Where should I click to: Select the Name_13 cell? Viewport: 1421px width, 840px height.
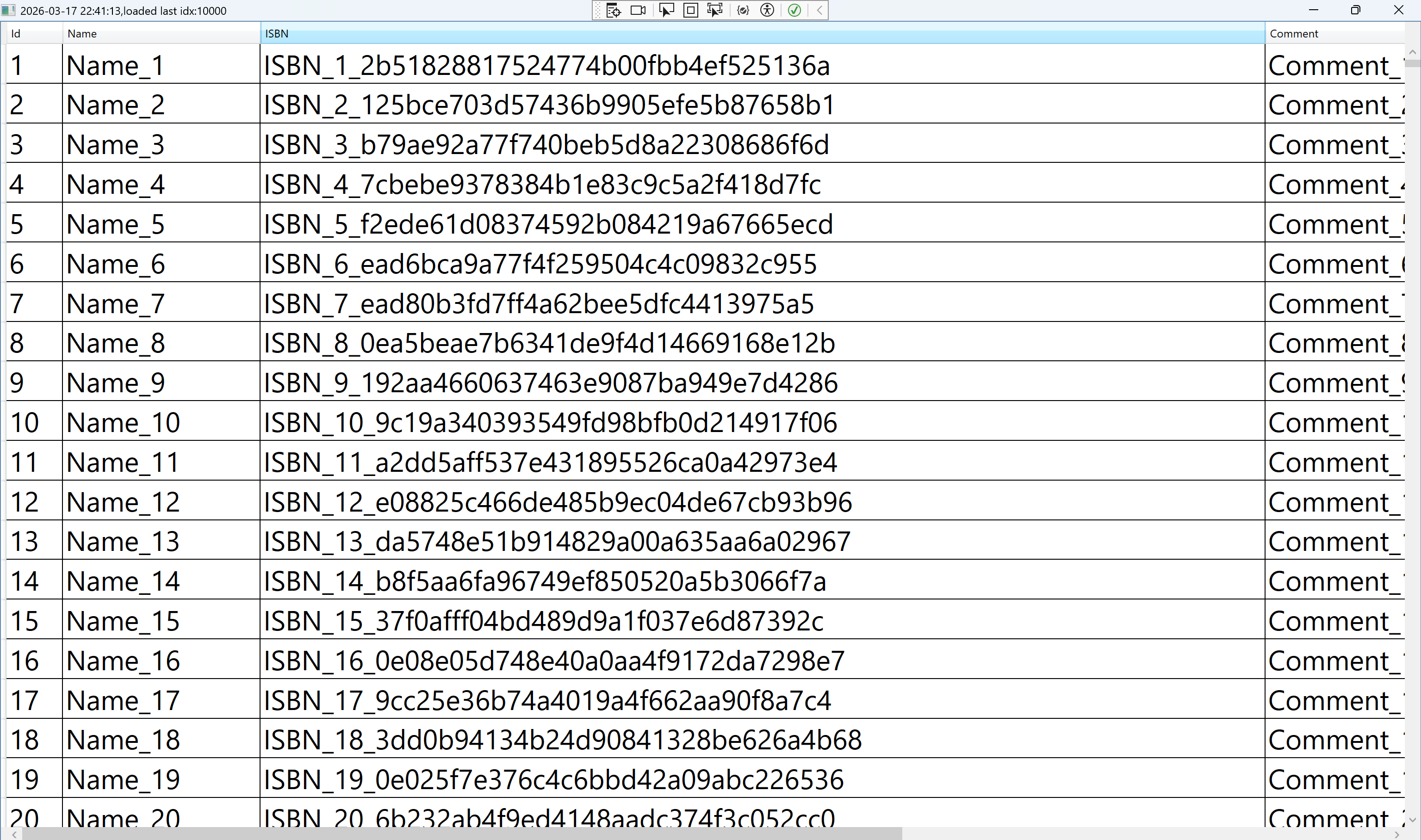coord(161,540)
